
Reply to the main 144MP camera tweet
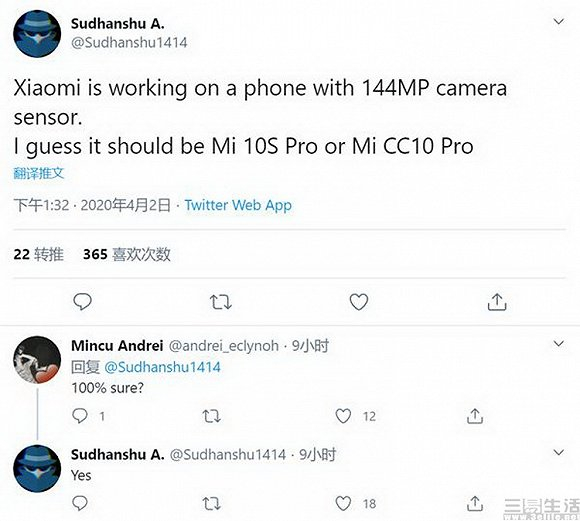click(82, 302)
